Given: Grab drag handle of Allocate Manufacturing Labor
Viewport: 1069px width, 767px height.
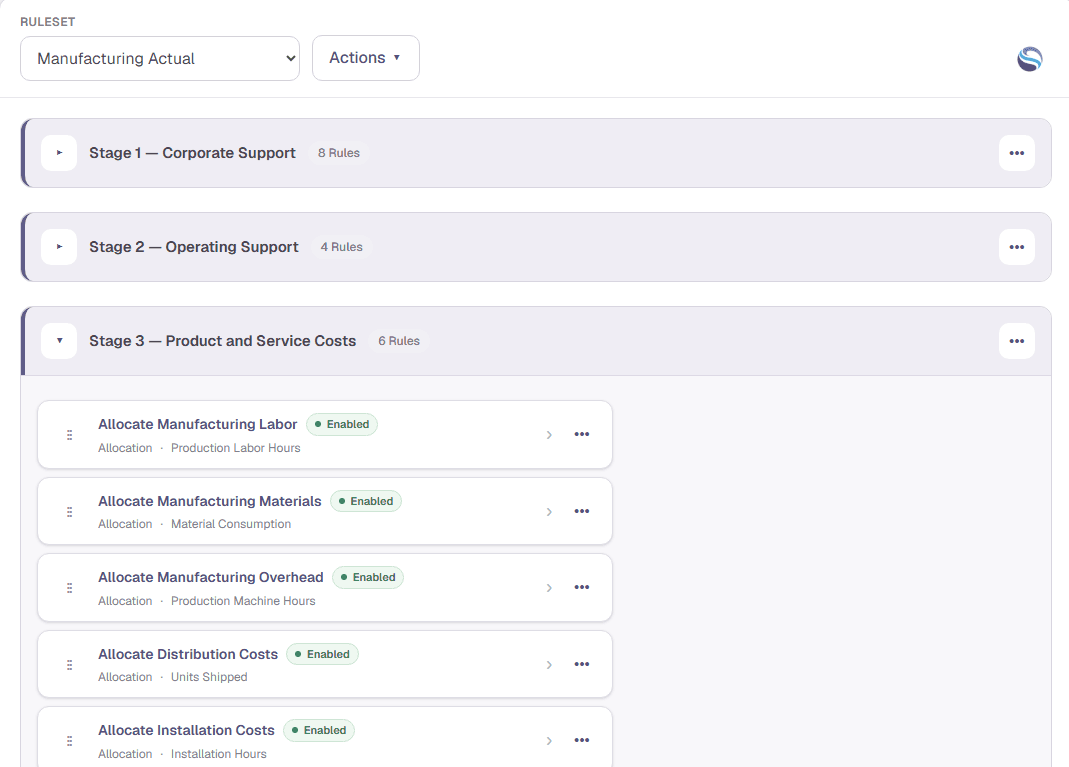Looking at the screenshot, I should coord(70,435).
